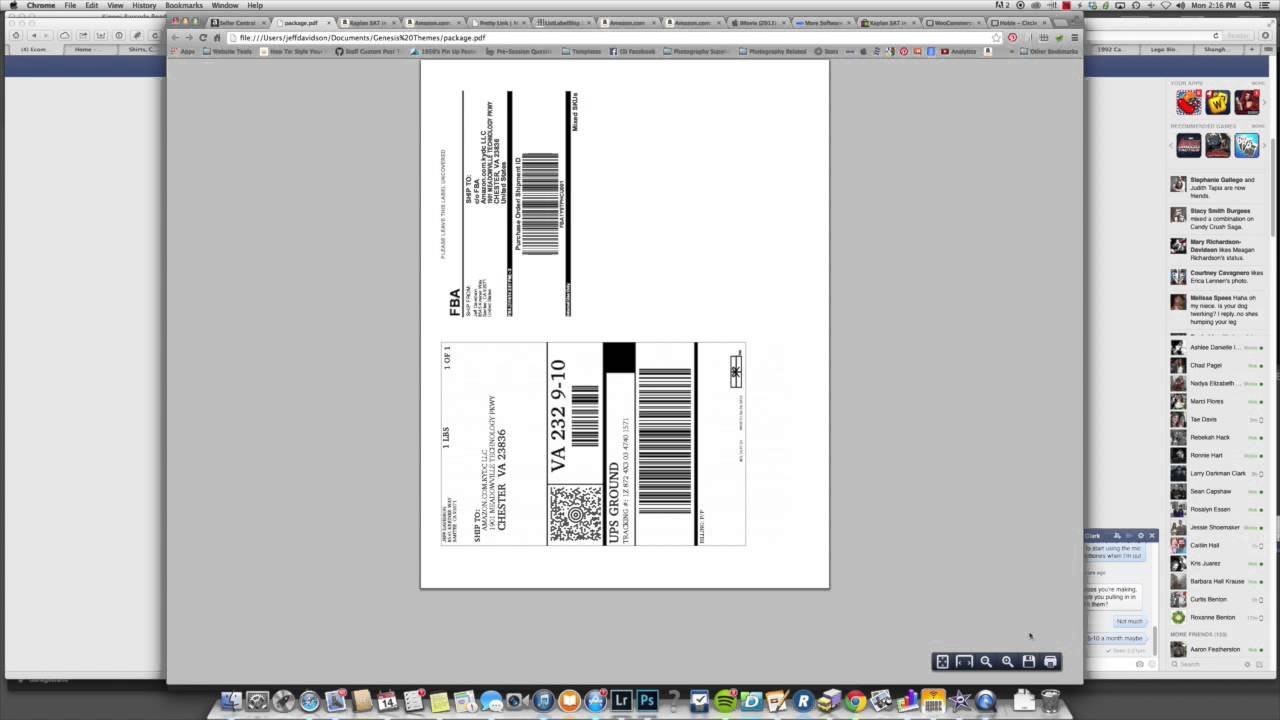Click Chrome's Back arrow button
1280x720 pixels.
[x=175, y=37]
